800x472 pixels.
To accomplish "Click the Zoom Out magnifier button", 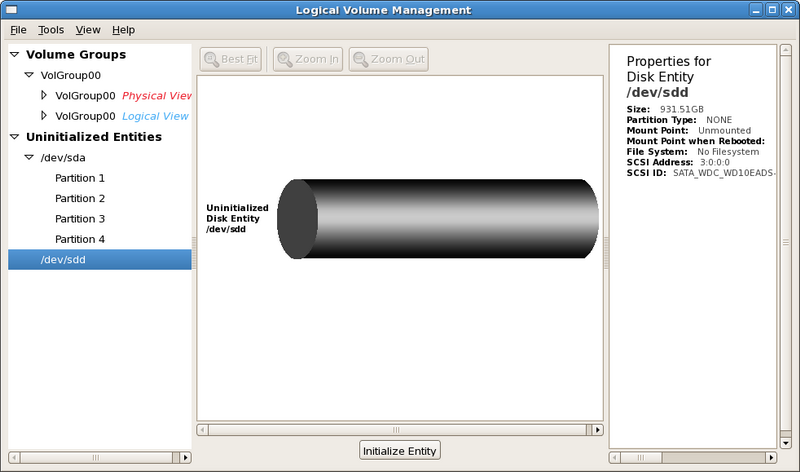I will tap(388, 59).
